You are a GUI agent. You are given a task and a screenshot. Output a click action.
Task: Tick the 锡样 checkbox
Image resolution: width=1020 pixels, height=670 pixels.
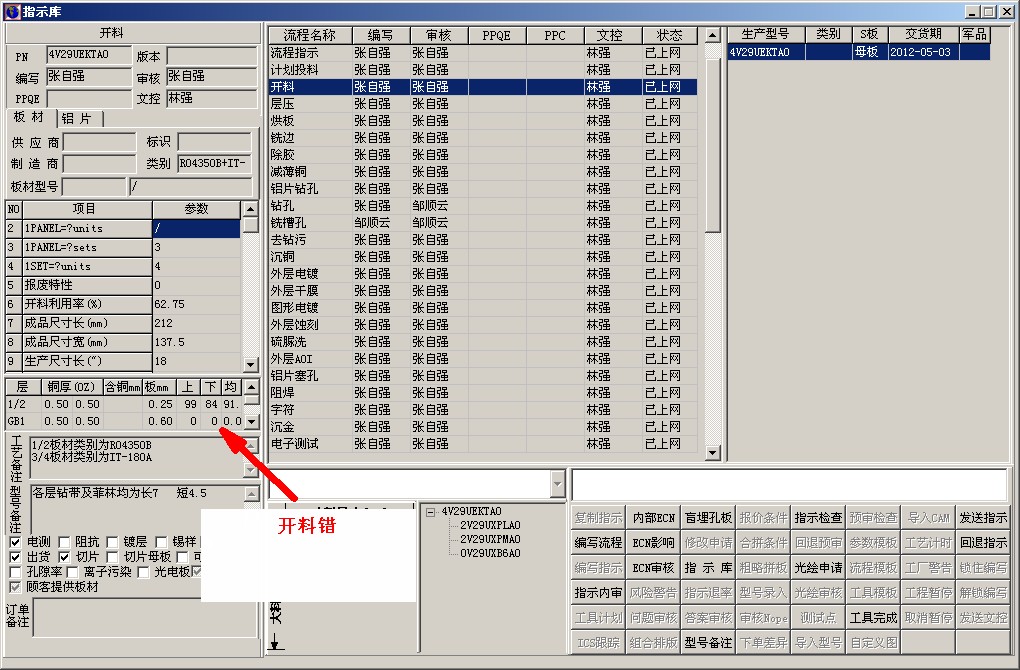click(161, 542)
